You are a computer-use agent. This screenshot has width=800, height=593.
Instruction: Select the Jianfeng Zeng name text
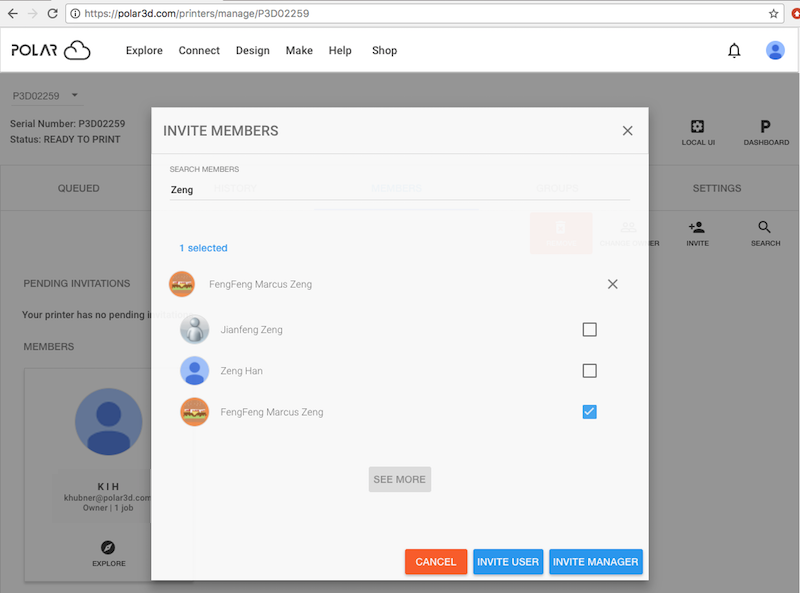(x=252, y=330)
